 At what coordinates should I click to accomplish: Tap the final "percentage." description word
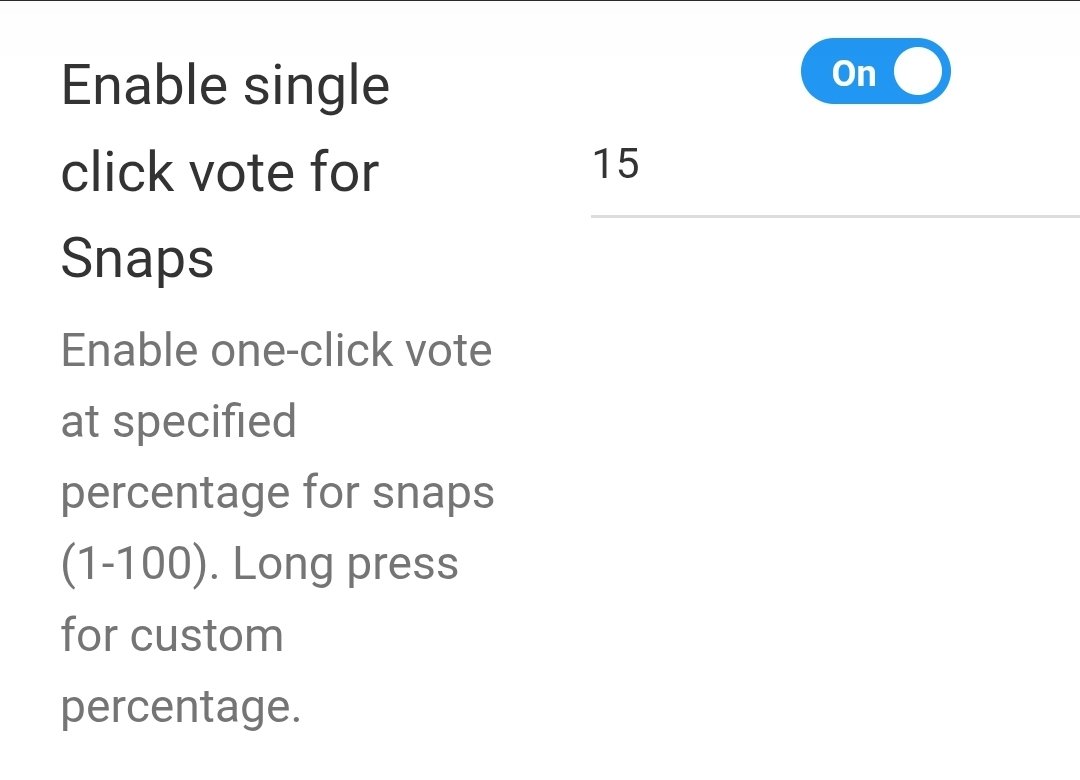point(181,707)
